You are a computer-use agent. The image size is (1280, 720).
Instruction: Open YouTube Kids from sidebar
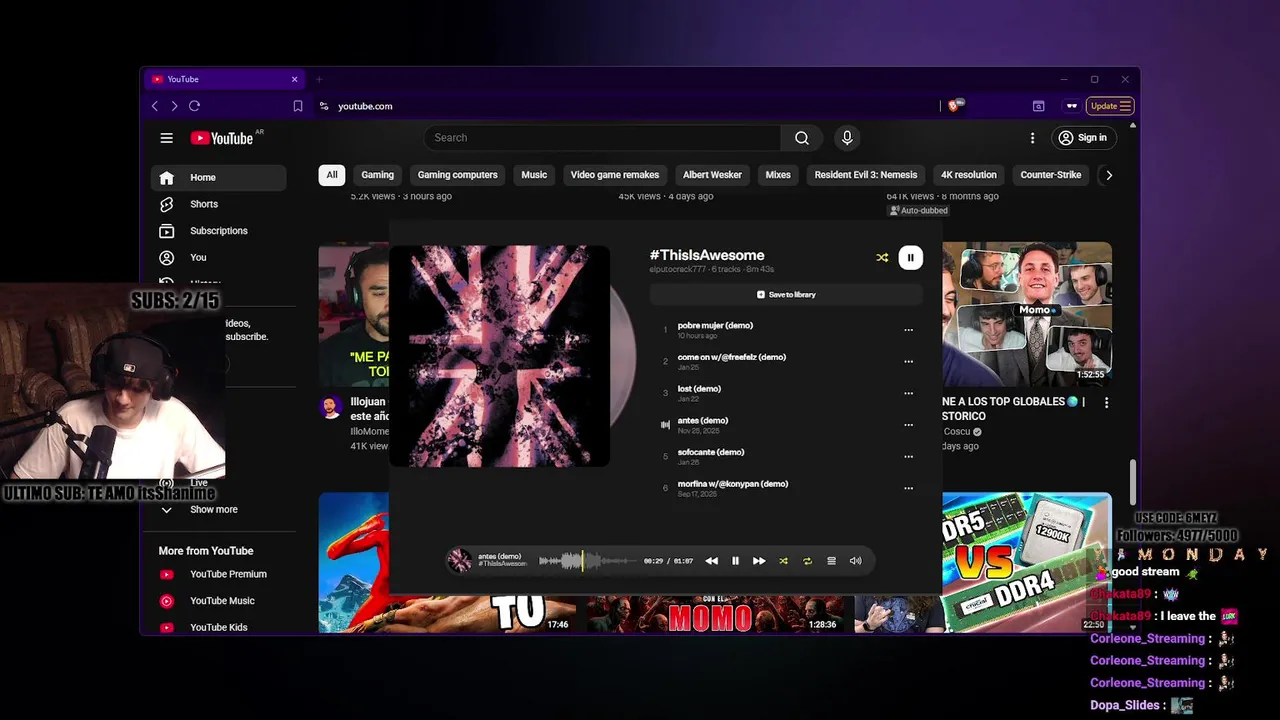coord(218,627)
